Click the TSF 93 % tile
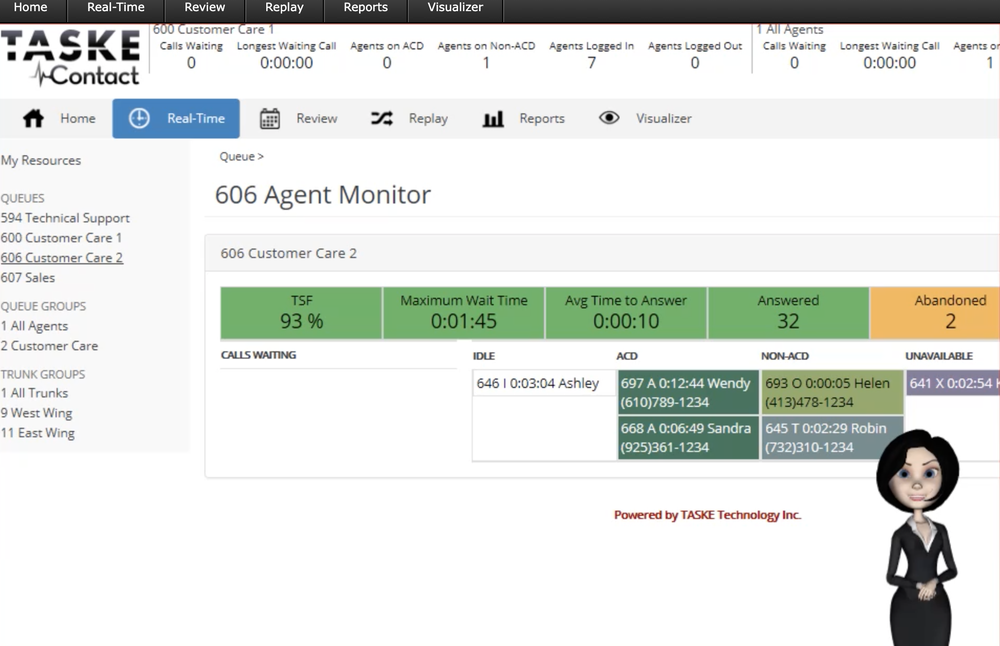The height and width of the screenshot is (646, 1000). [x=301, y=312]
